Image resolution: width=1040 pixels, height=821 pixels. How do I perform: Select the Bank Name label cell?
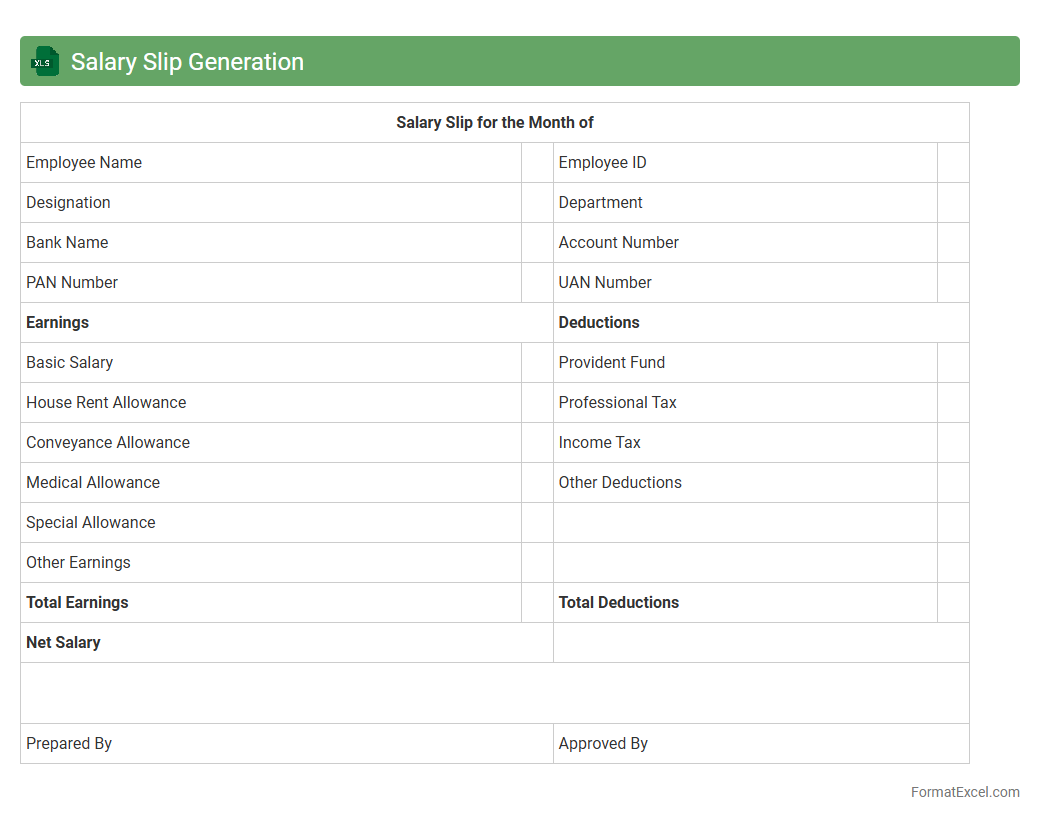pos(270,243)
